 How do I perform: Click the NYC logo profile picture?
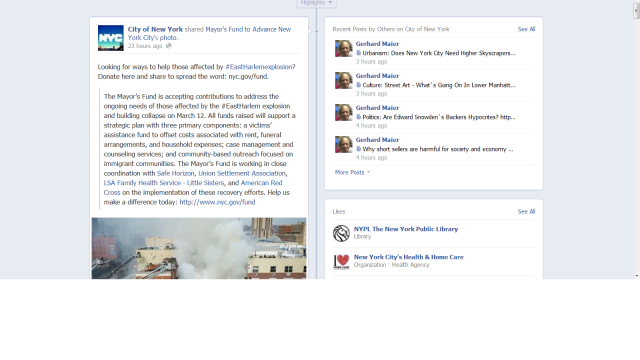(x=111, y=38)
